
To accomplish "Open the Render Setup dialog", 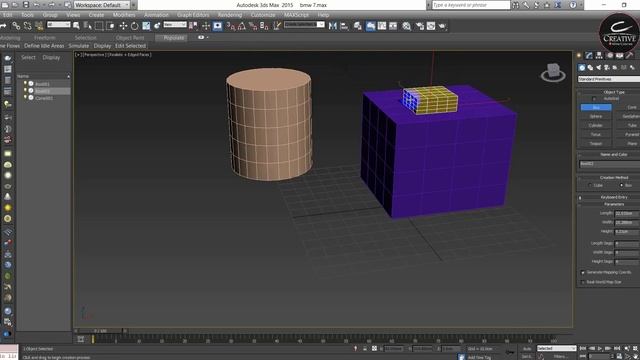I will [420, 26].
